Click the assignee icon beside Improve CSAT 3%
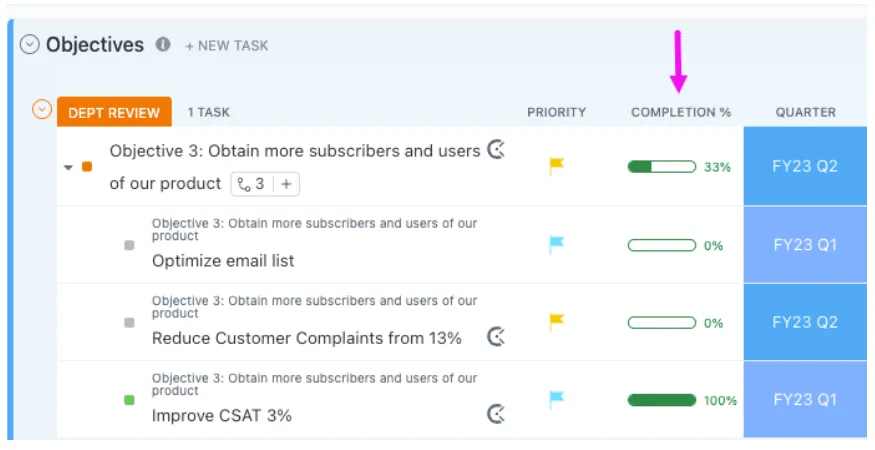Screen dimensions: 875x450 click(496, 414)
